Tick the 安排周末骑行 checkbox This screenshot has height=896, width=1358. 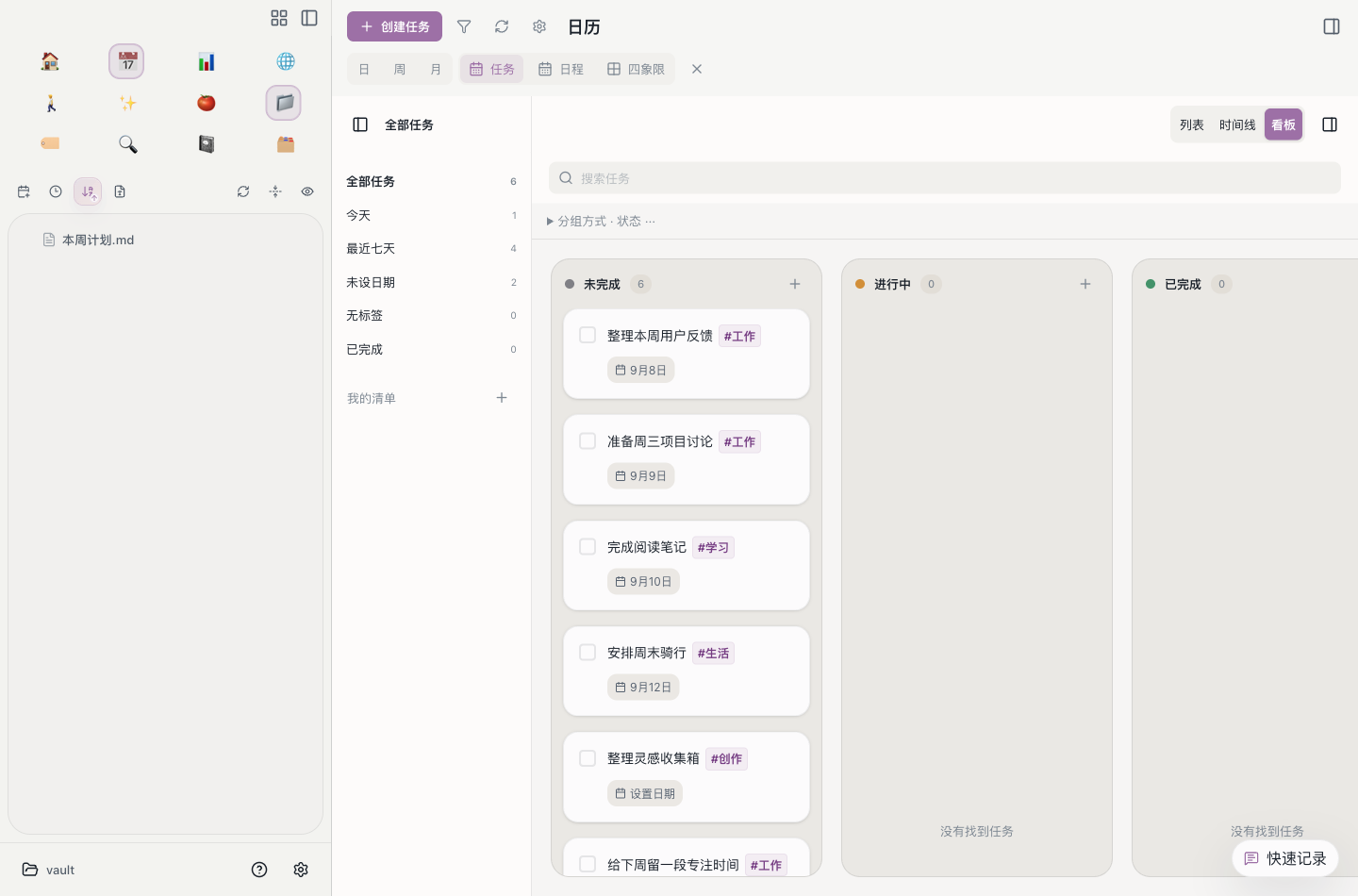click(x=588, y=652)
